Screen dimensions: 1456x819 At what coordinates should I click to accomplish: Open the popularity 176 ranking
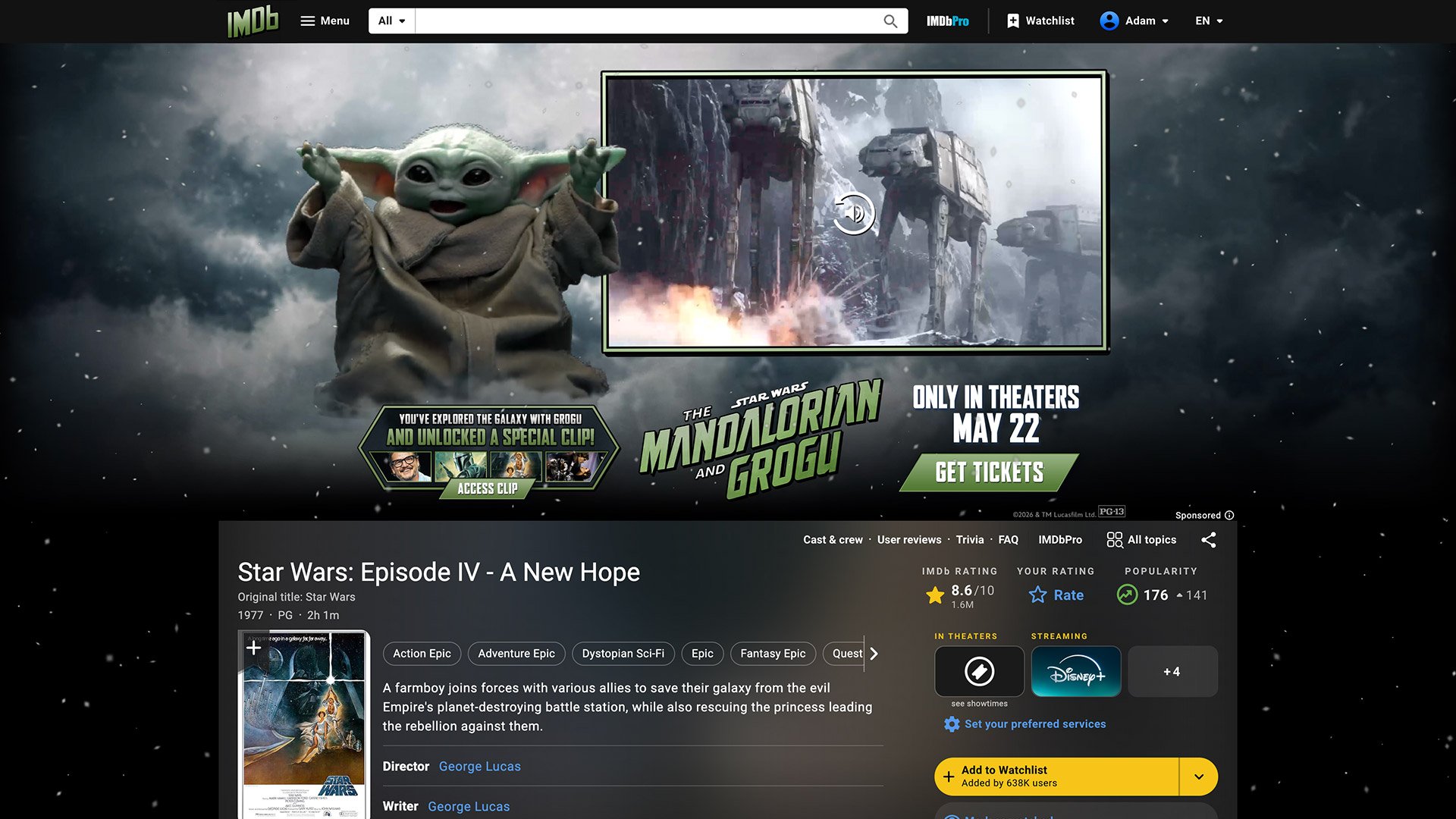1161,595
